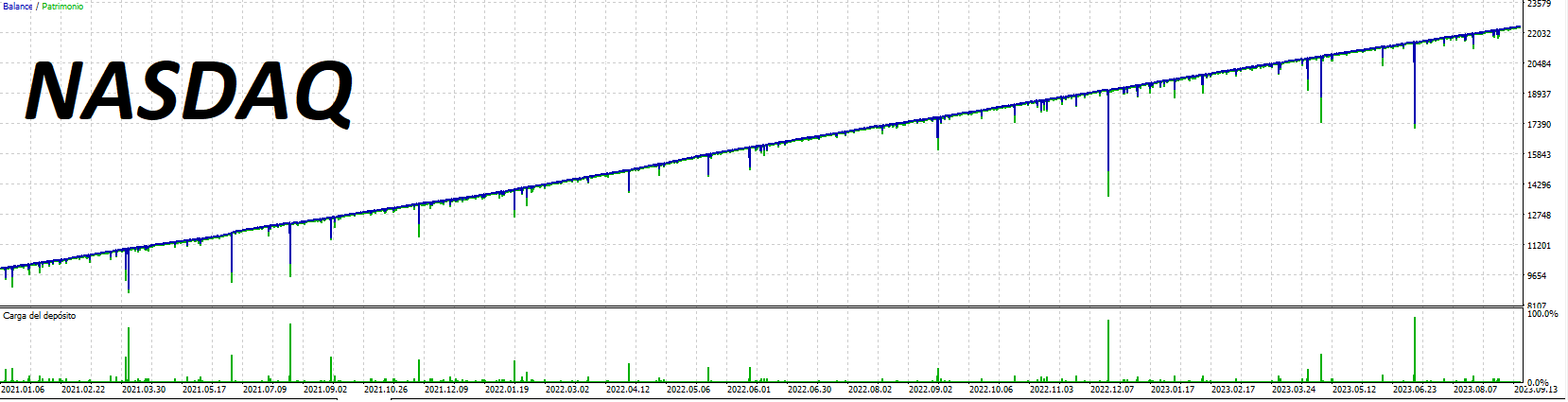Click the 2023.03.24 date label
This screenshot has width=1568, height=402.
pos(1294,389)
